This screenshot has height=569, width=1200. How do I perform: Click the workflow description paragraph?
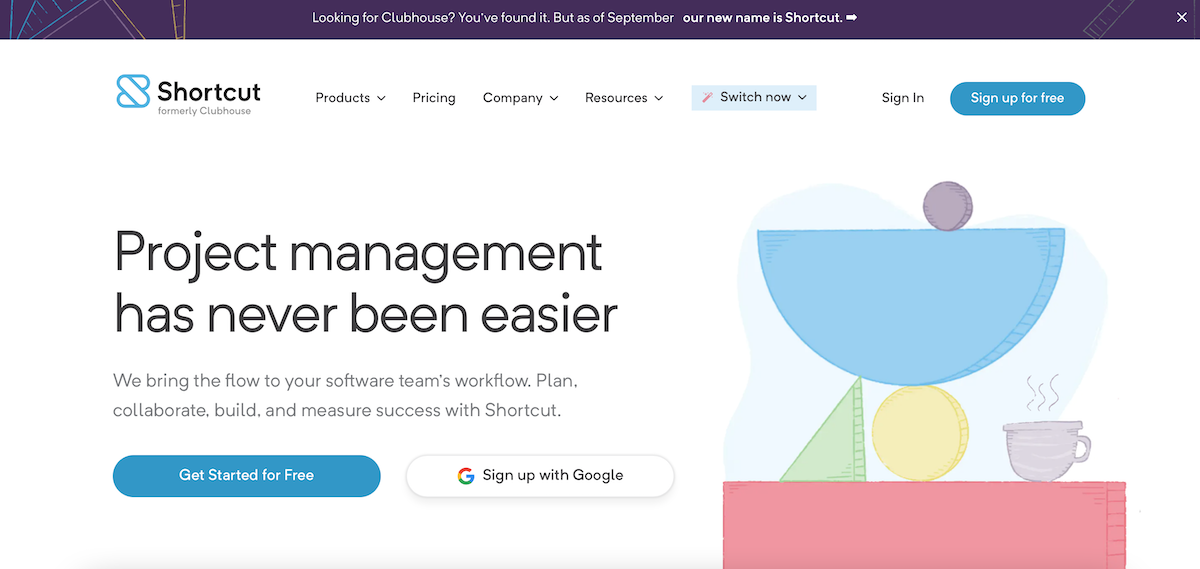coord(345,396)
